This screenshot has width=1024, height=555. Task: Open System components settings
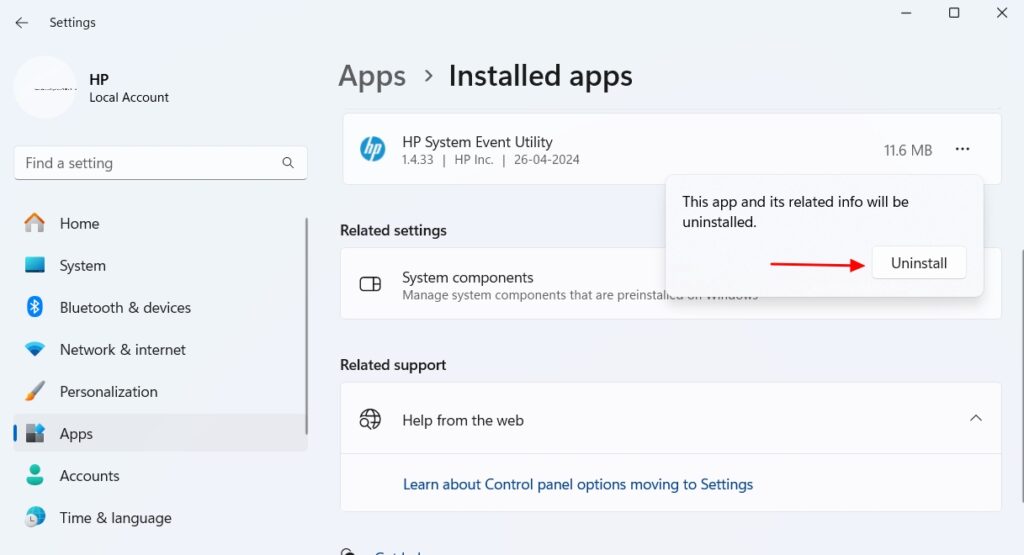pos(671,284)
